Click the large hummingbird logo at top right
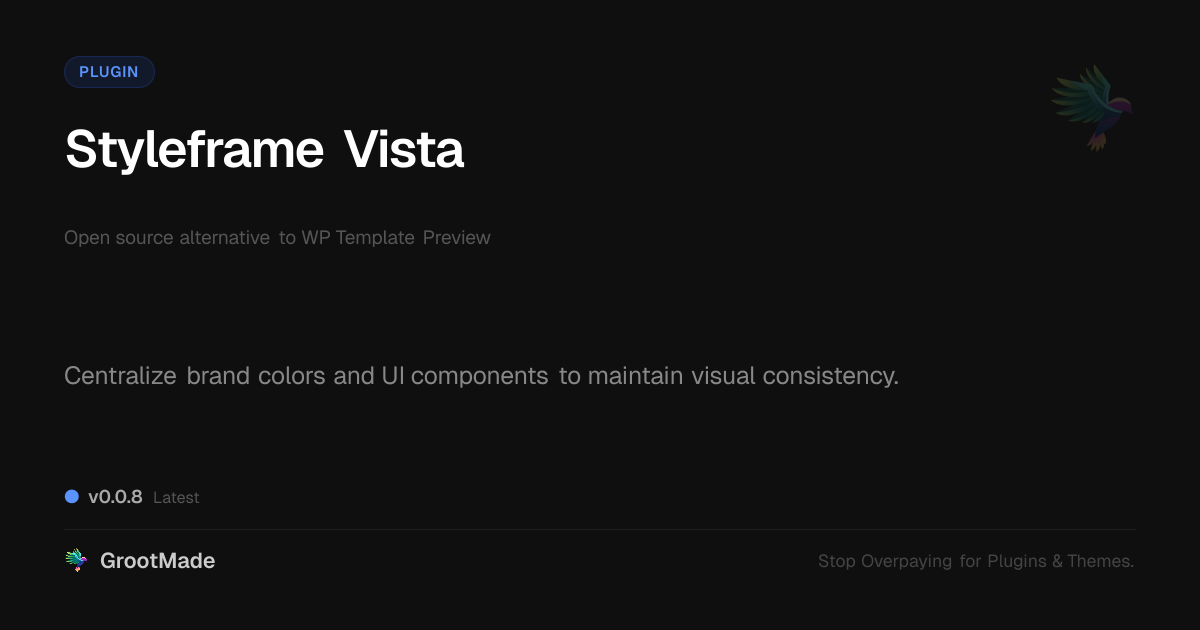This screenshot has width=1200, height=630. 1092,107
